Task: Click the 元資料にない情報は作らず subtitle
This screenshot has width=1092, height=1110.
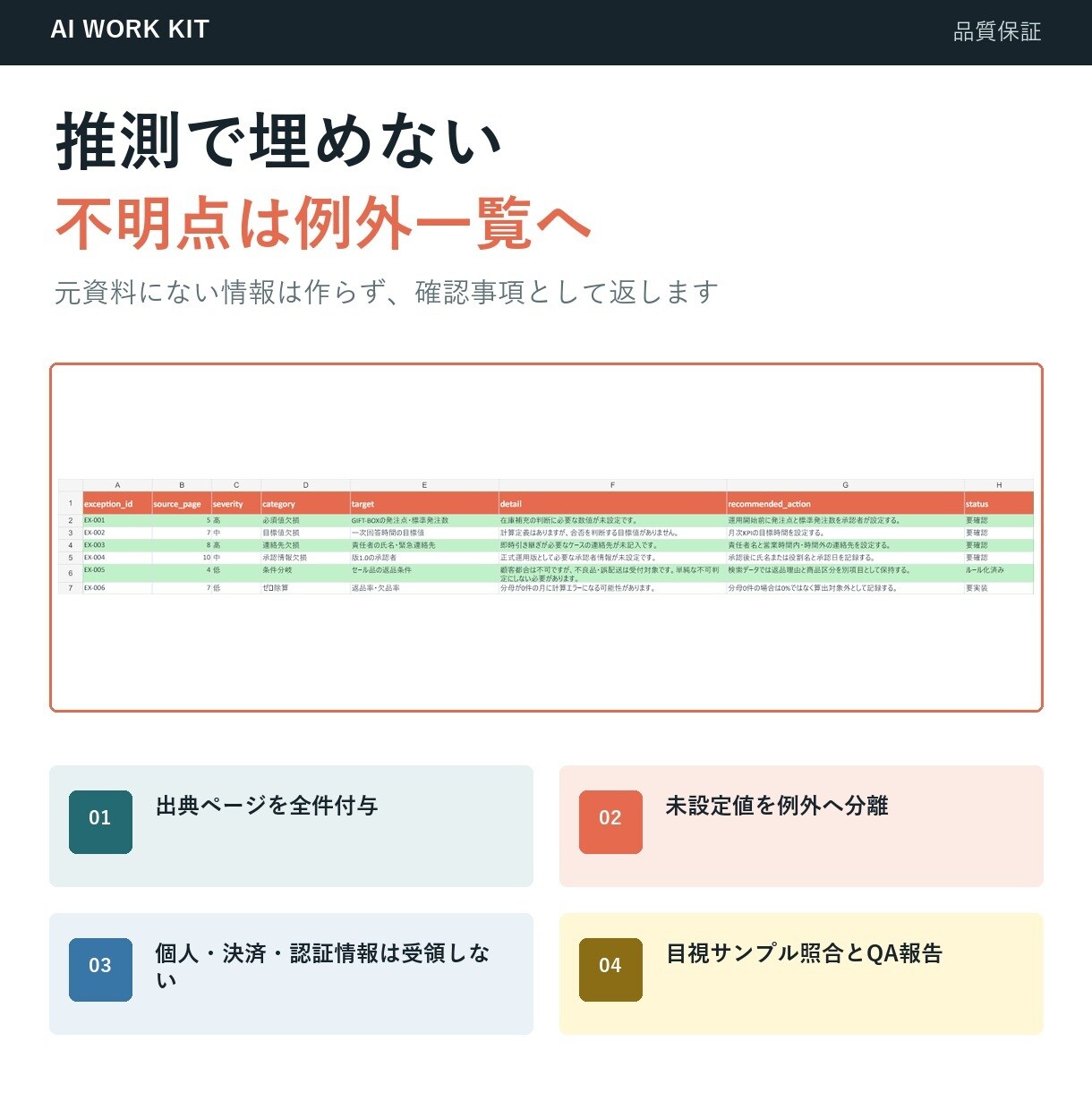Action: click(x=387, y=293)
